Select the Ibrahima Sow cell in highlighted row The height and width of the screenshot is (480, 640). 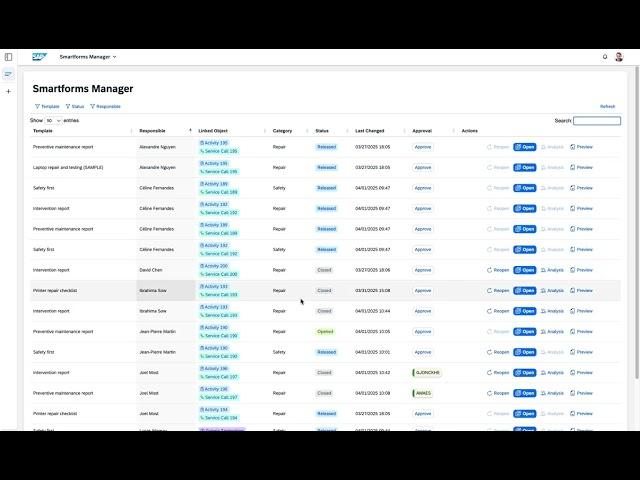[166, 291]
